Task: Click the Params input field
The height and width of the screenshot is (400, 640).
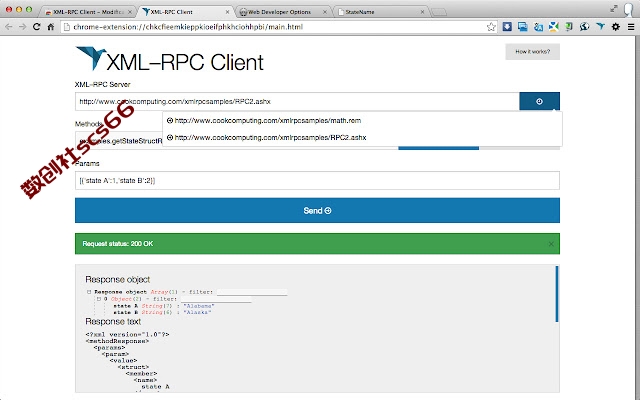Action: (317, 180)
